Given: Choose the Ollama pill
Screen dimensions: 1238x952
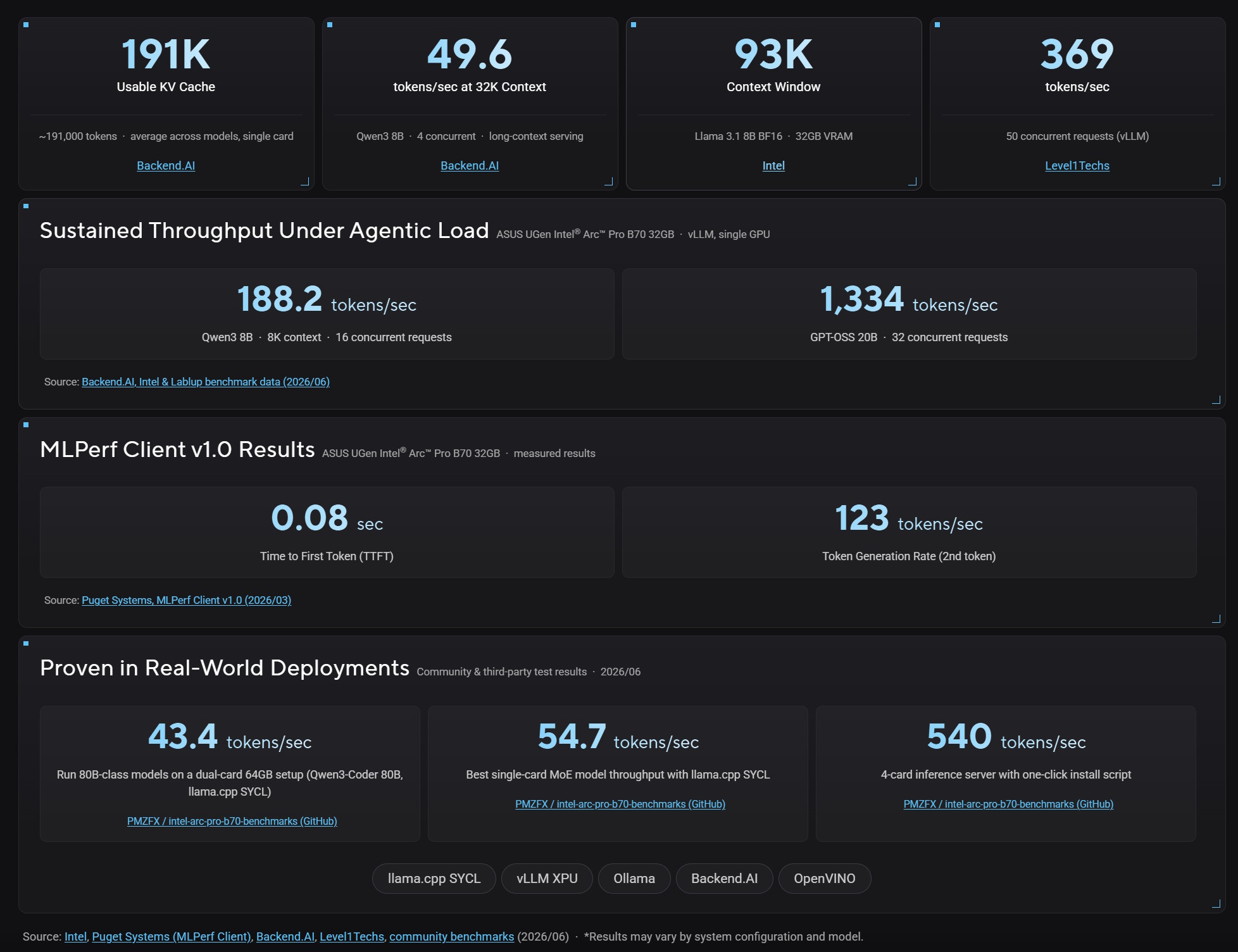Looking at the screenshot, I should (x=634, y=879).
